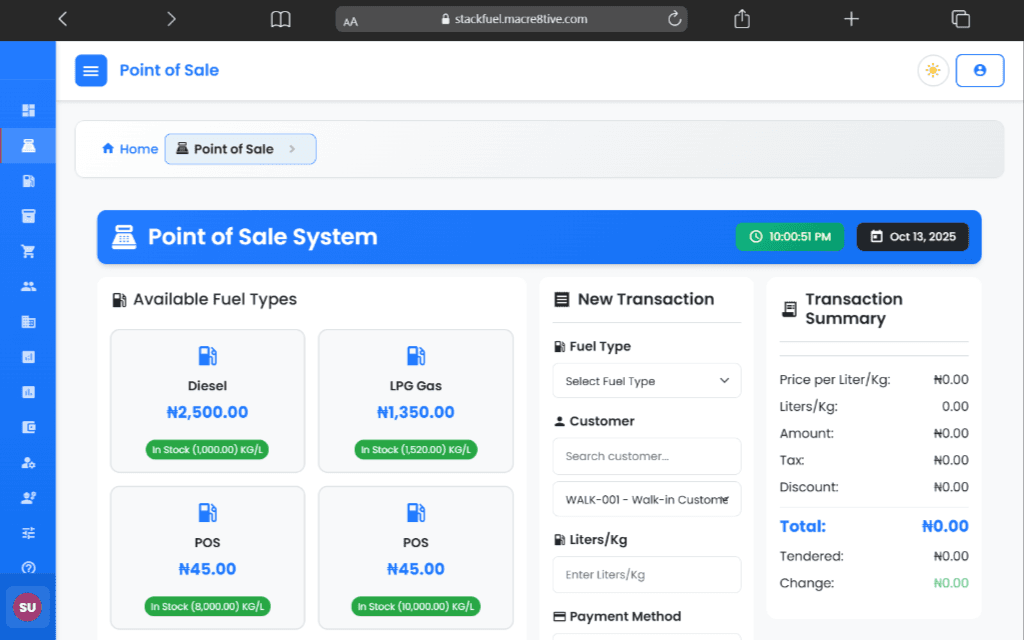Click the Enter Liters/Kg input field
The width and height of the screenshot is (1024, 640).
click(647, 575)
